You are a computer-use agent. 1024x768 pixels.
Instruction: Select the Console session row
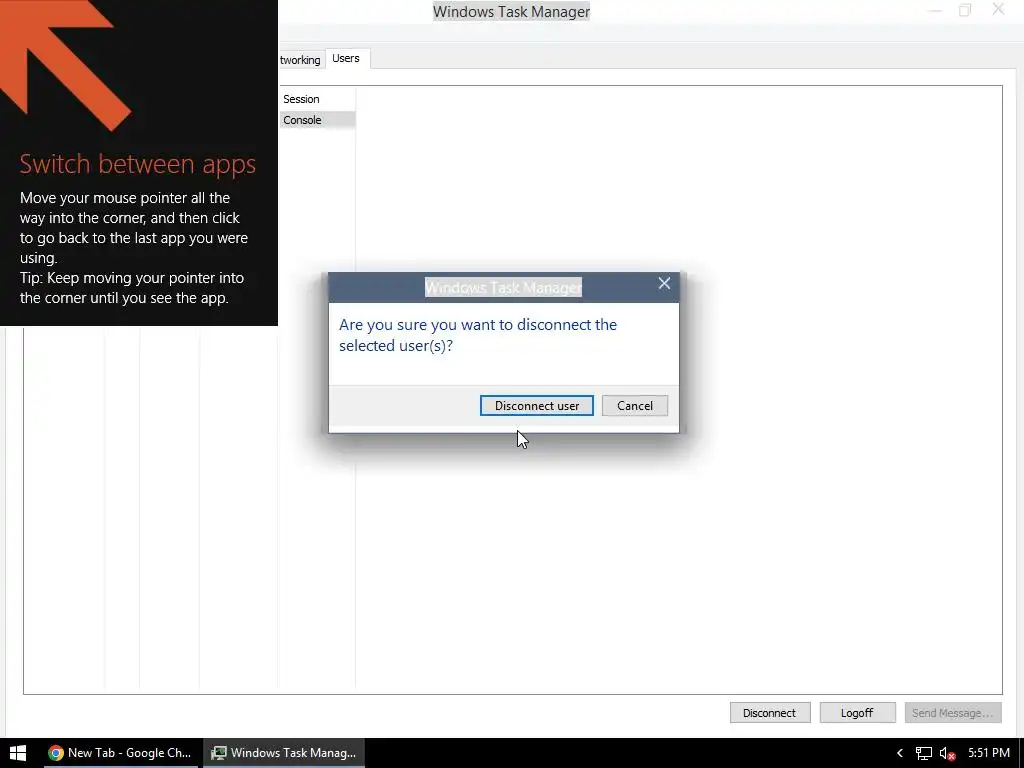317,120
